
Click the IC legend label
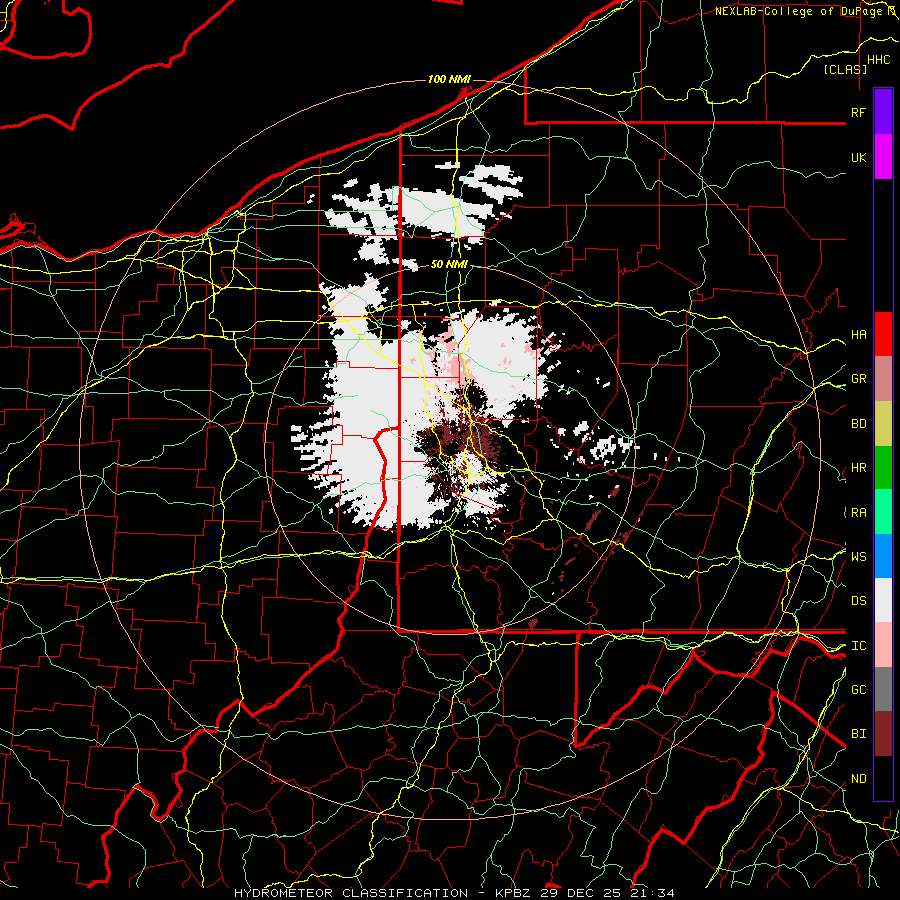tap(859, 646)
